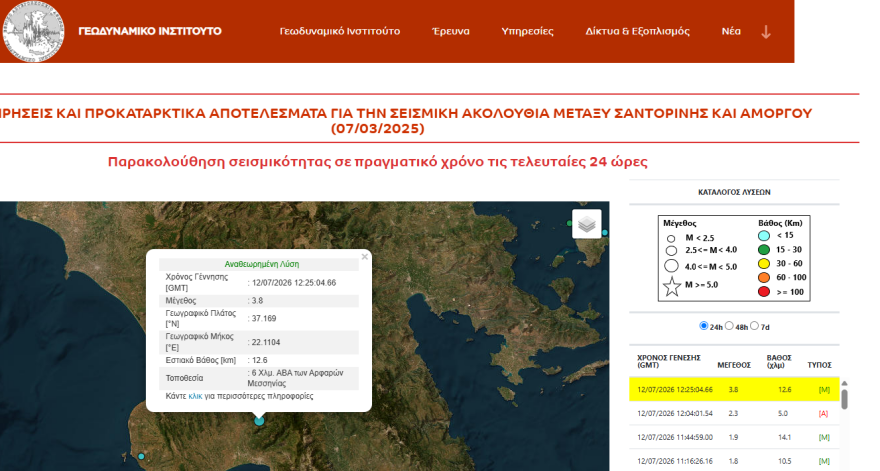Click the location text 6 Χλμ. ΑΒΑ των Αρφαρών
Viewport: 880px width, 471px height.
295,378
